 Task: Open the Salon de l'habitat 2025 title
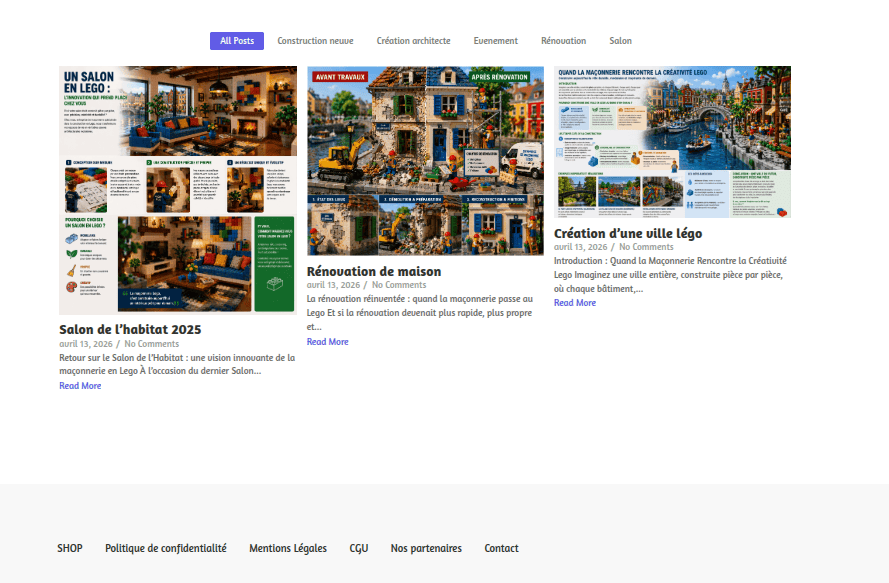coord(130,329)
